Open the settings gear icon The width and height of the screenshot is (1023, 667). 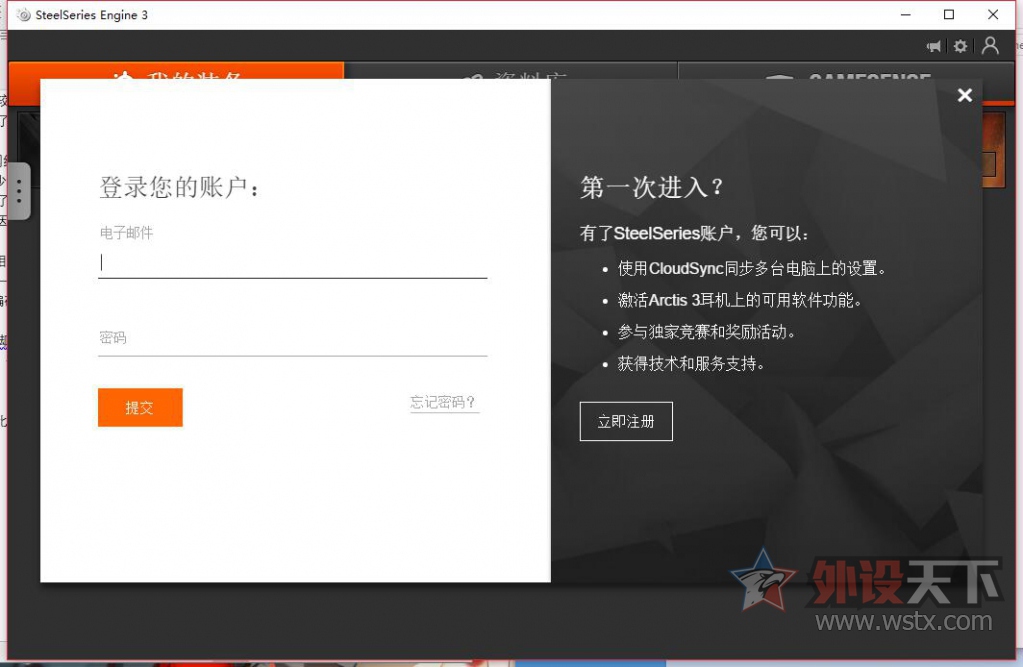tap(960, 46)
